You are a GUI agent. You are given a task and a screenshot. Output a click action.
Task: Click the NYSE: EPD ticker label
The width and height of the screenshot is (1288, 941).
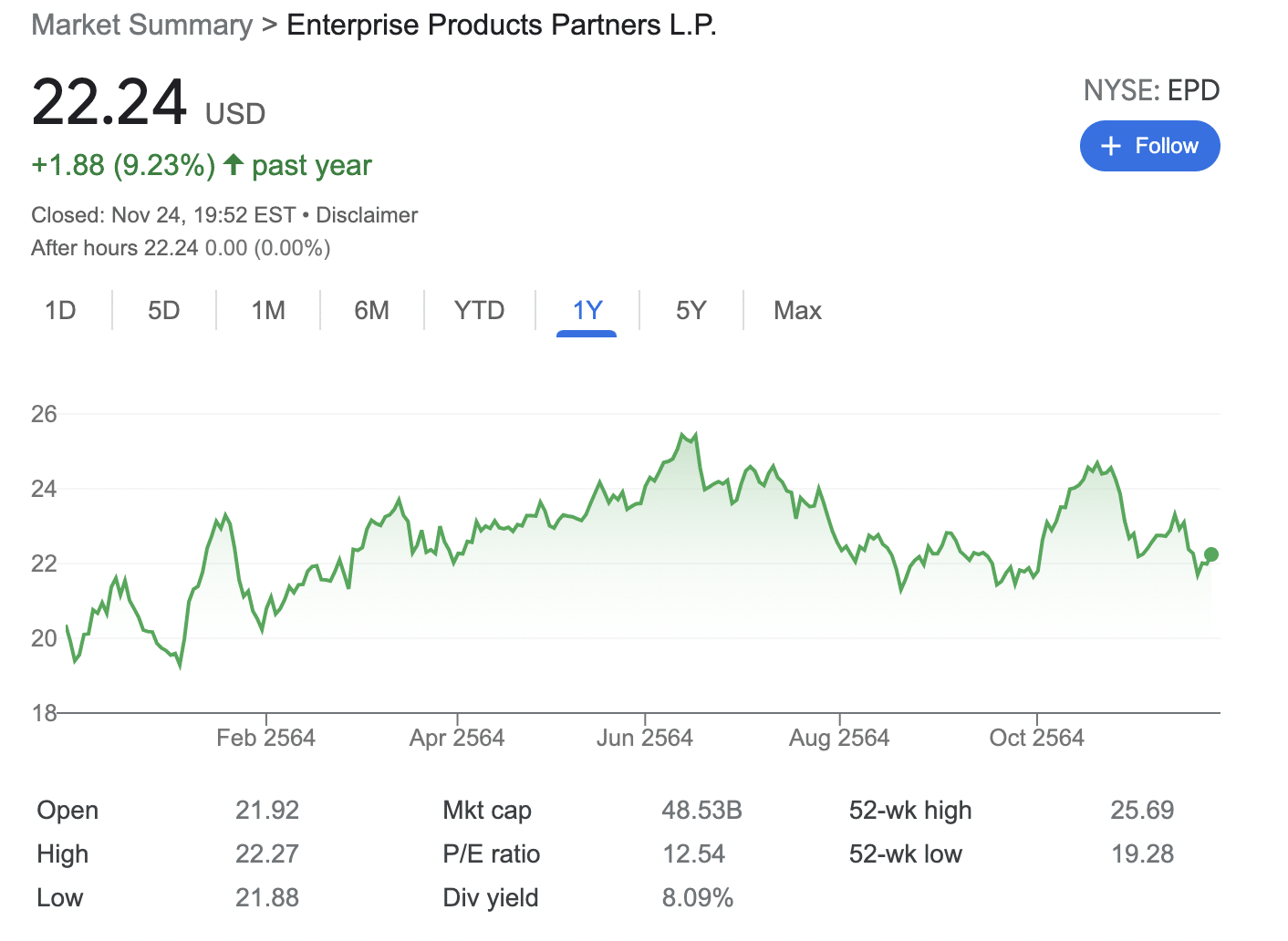[1151, 90]
